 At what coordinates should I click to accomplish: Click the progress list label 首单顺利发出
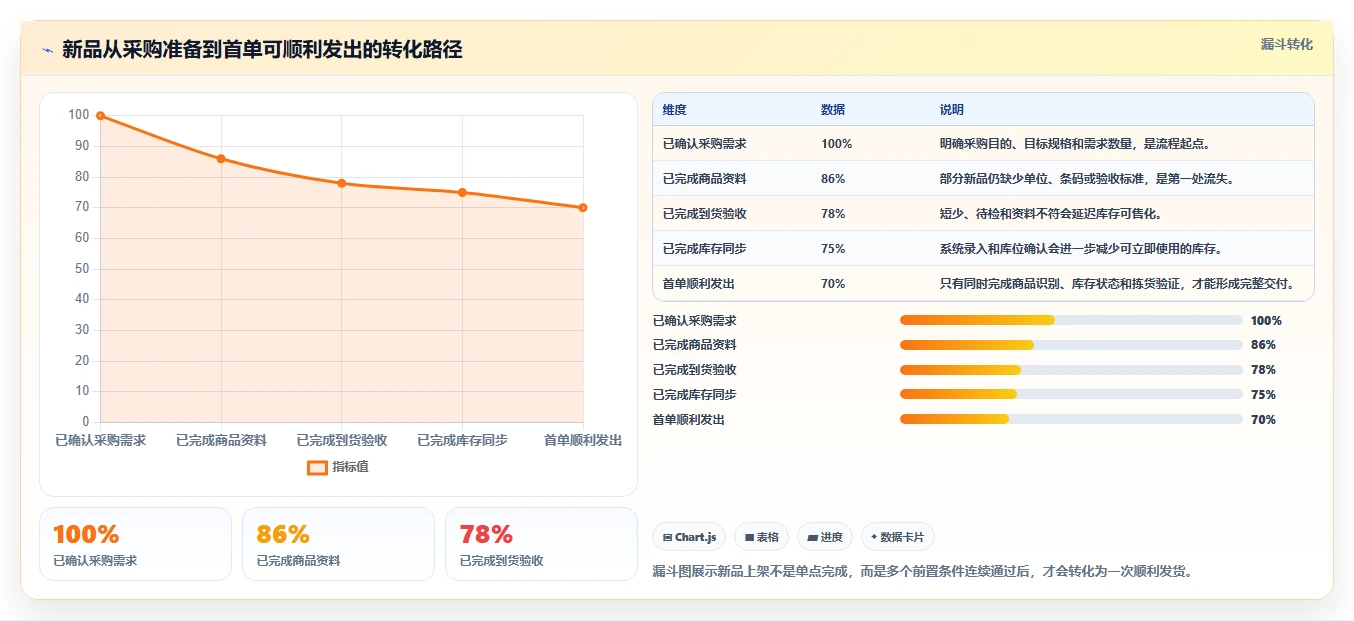click(688, 420)
